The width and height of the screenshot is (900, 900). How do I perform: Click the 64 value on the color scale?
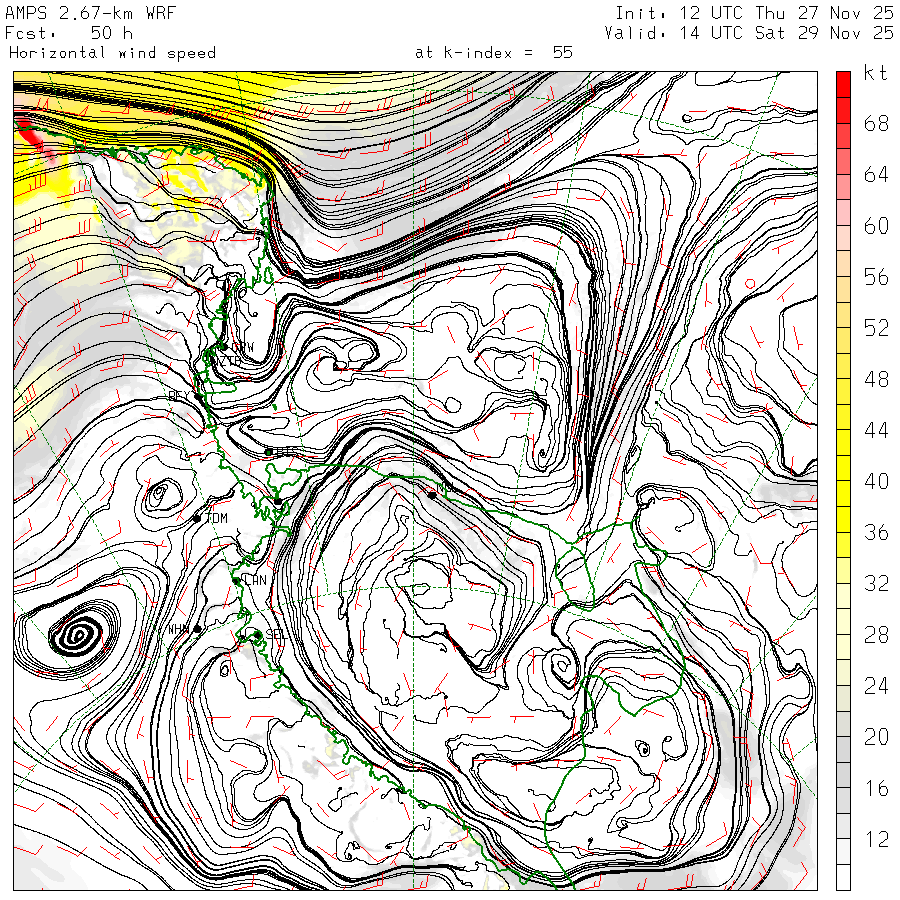click(x=876, y=174)
